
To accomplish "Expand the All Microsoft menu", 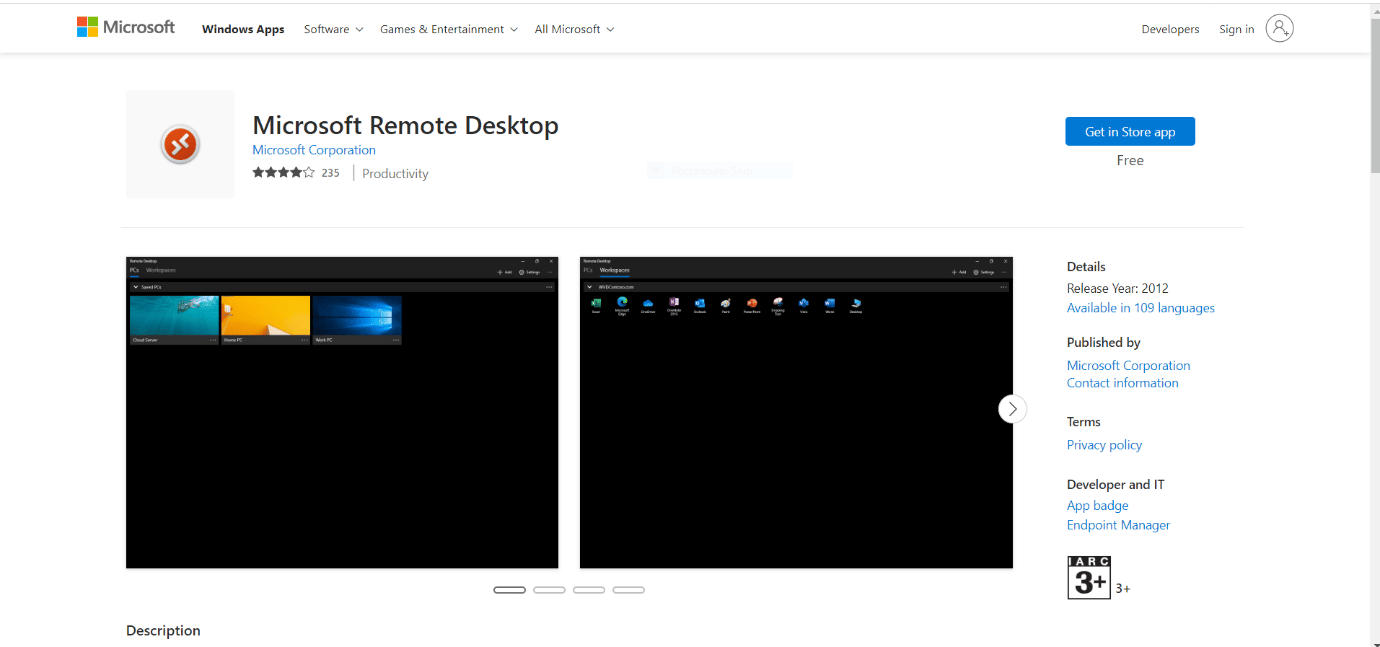I will click(574, 29).
